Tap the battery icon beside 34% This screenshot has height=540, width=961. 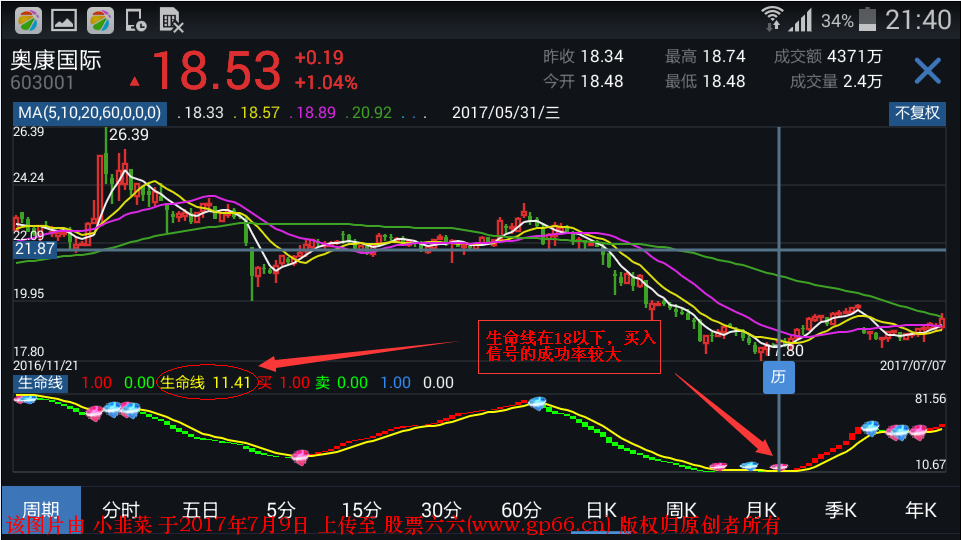pyautogui.click(x=866, y=19)
